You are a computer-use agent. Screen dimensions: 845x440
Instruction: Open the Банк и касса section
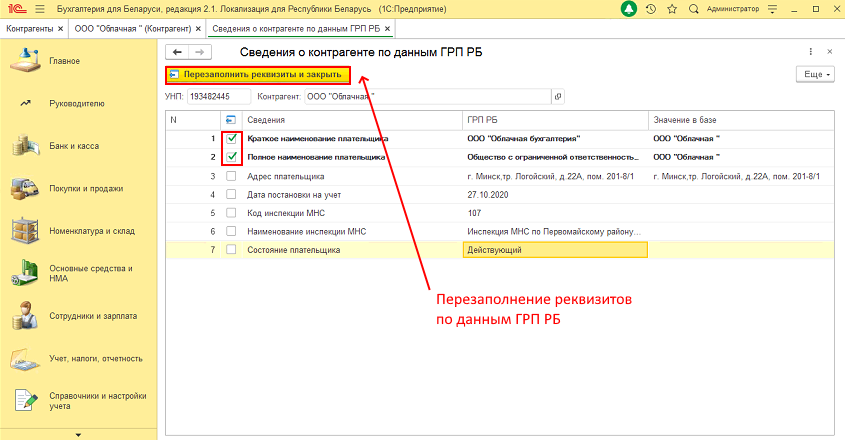pyautogui.click(x=74, y=146)
